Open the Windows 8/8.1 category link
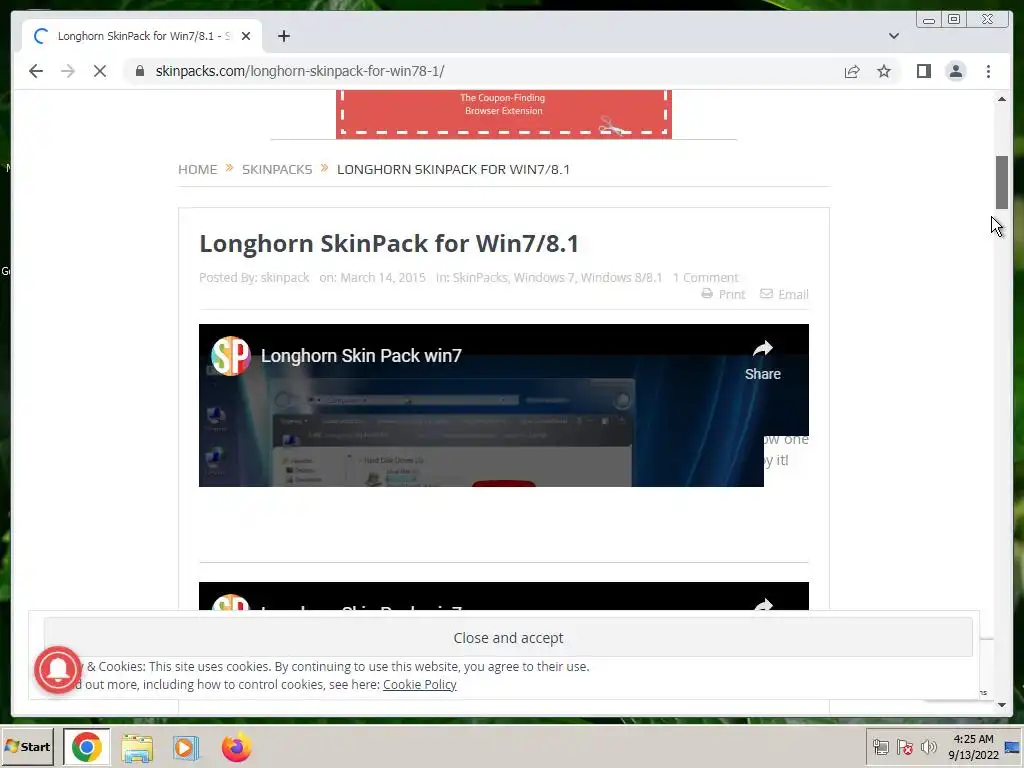The height and width of the screenshot is (768, 1024). [621, 278]
